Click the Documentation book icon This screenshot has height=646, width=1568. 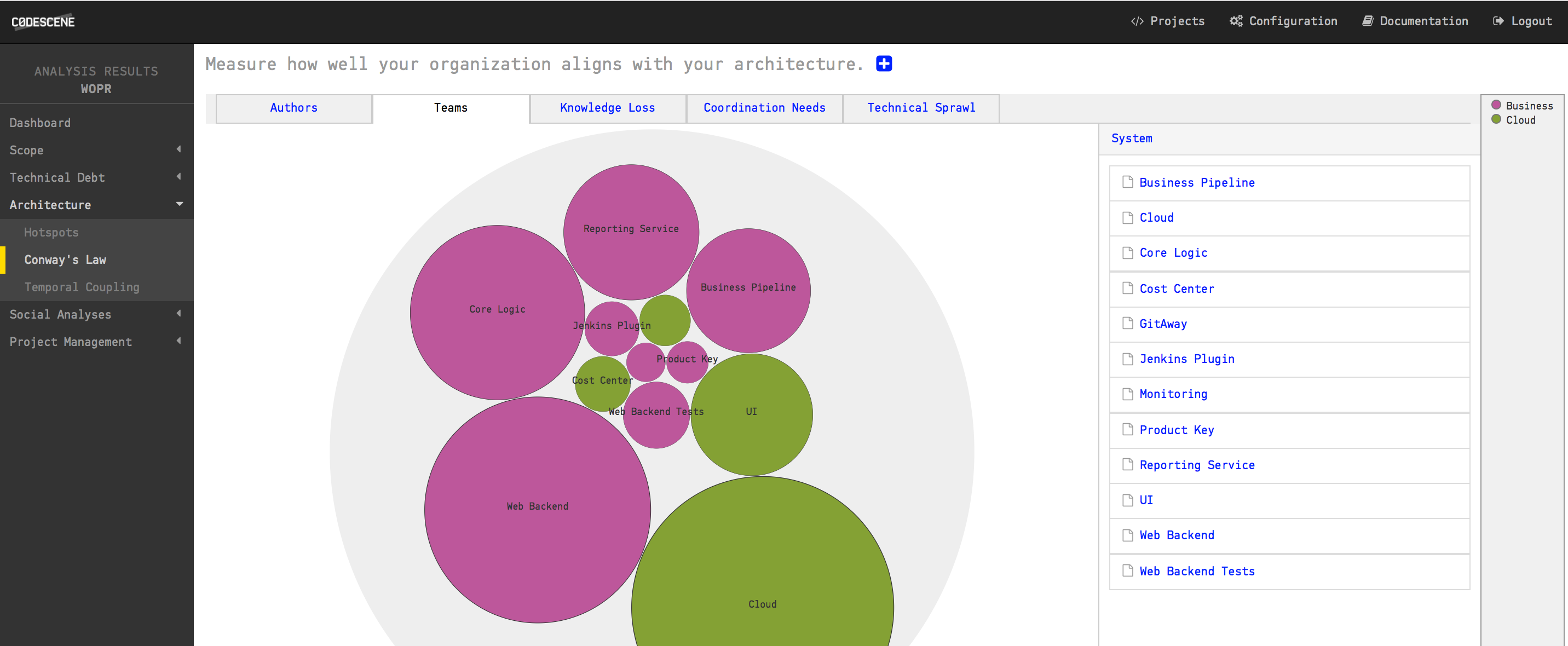pos(1368,21)
